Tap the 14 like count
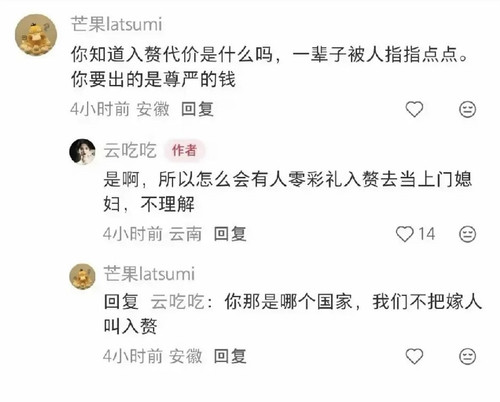 [x=427, y=234]
